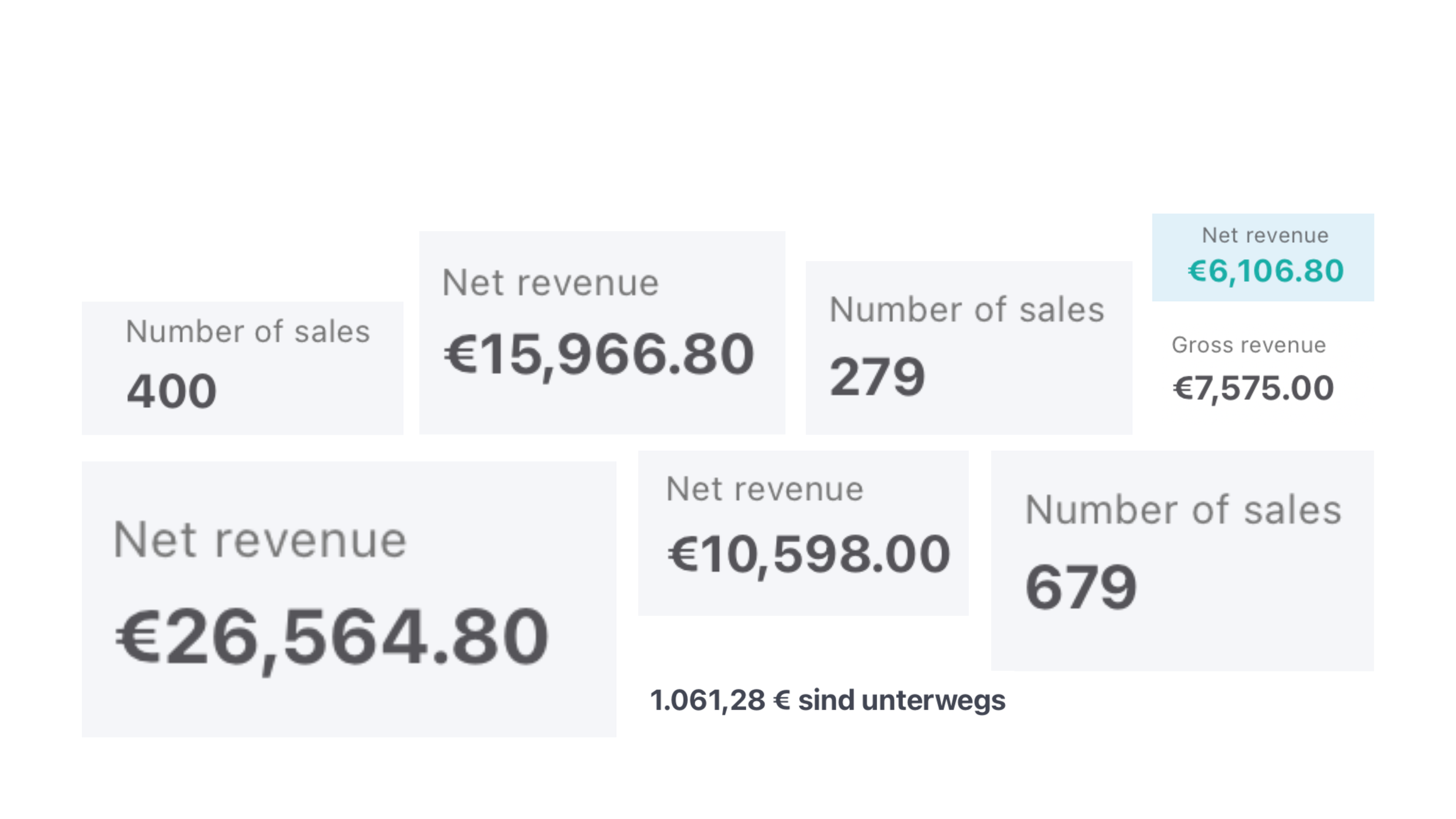
Task: Click the €7,575.00 gross revenue amount
Action: (1253, 389)
